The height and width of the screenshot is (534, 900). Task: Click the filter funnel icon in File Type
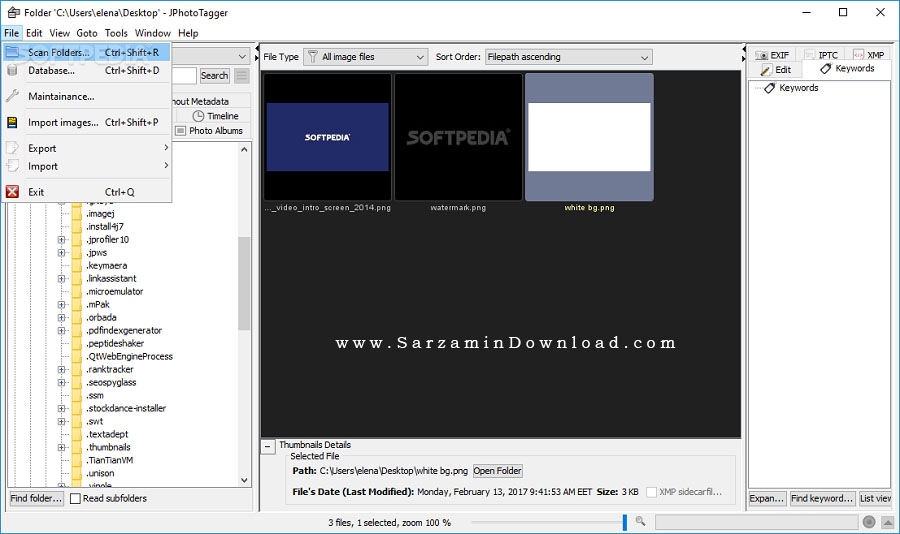pos(313,57)
